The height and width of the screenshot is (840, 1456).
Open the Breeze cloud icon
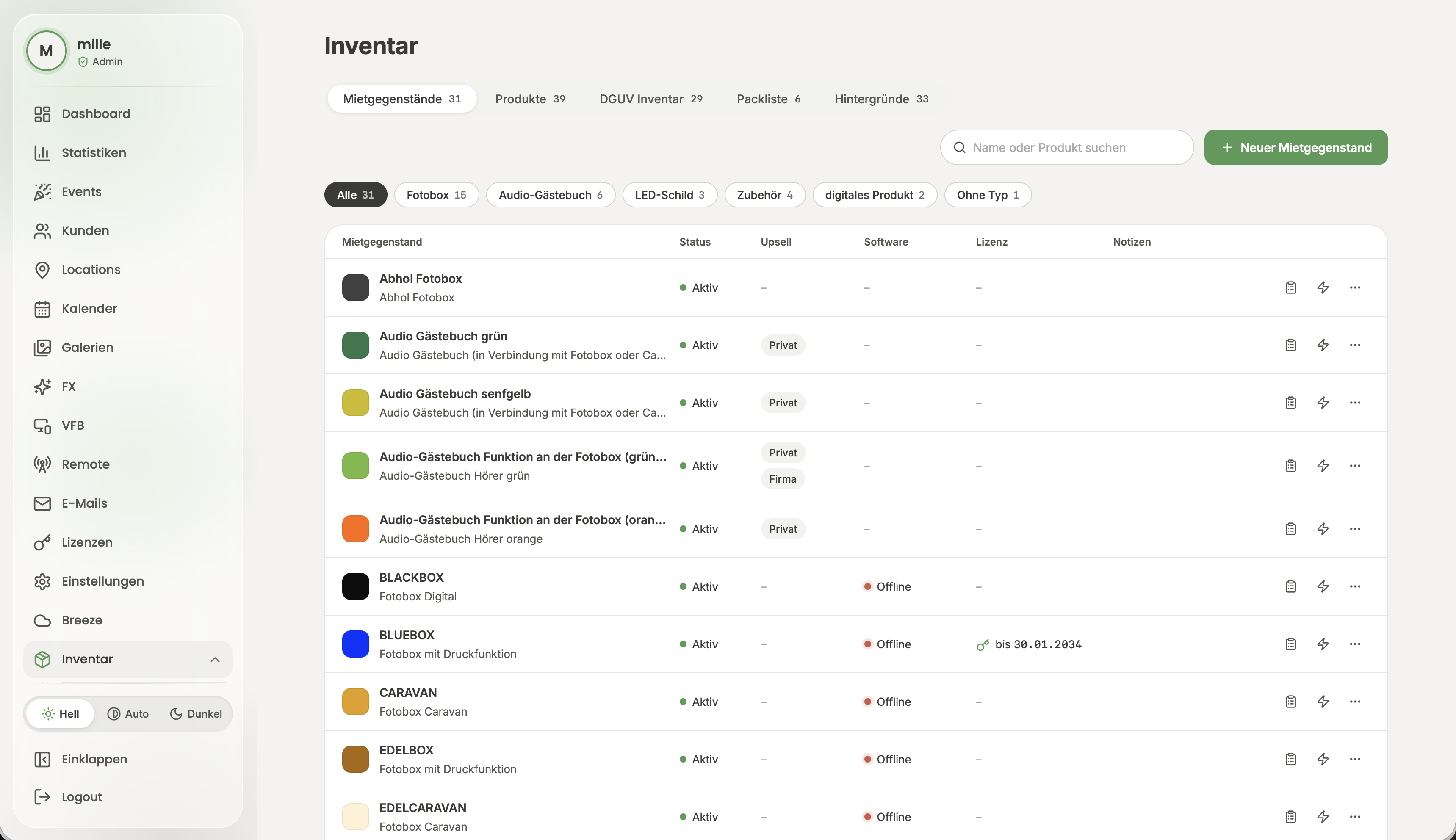[42, 619]
